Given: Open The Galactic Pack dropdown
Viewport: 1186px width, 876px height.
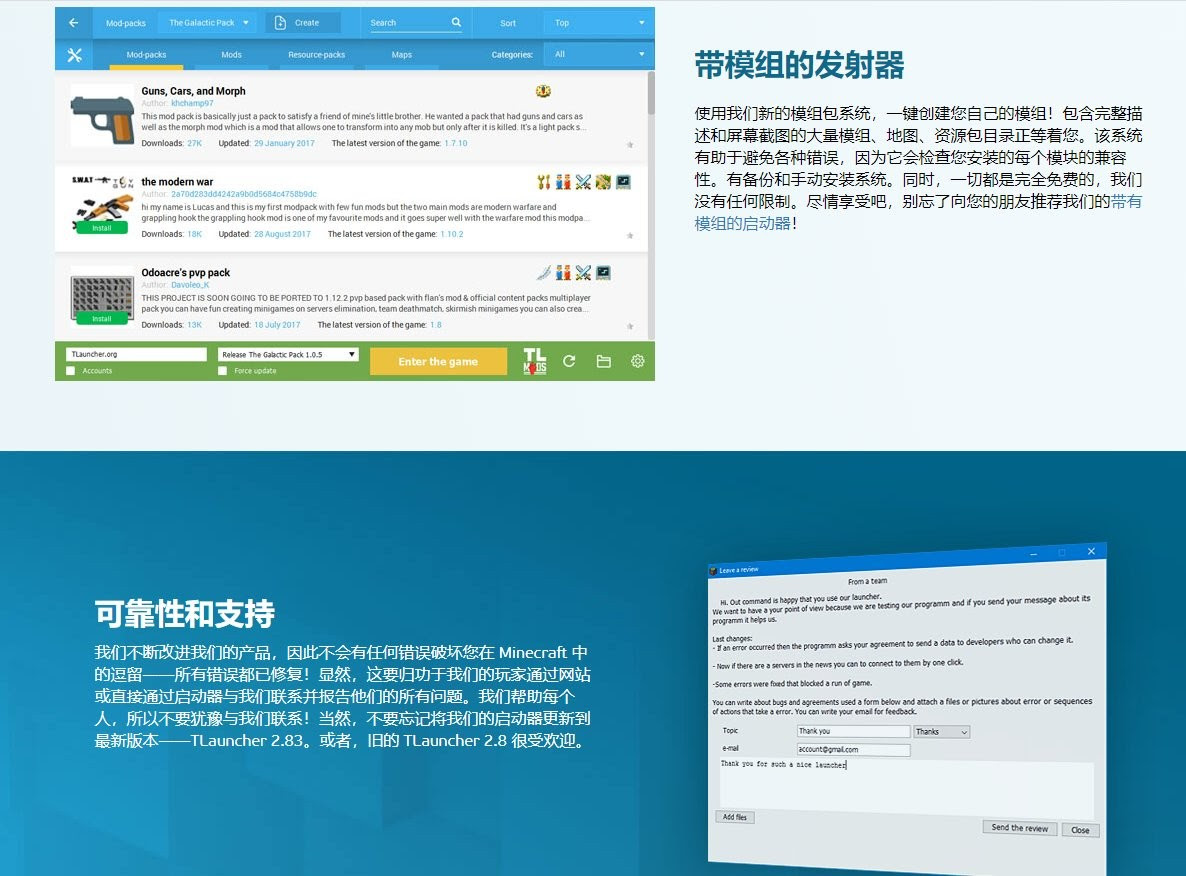Looking at the screenshot, I should (207, 22).
